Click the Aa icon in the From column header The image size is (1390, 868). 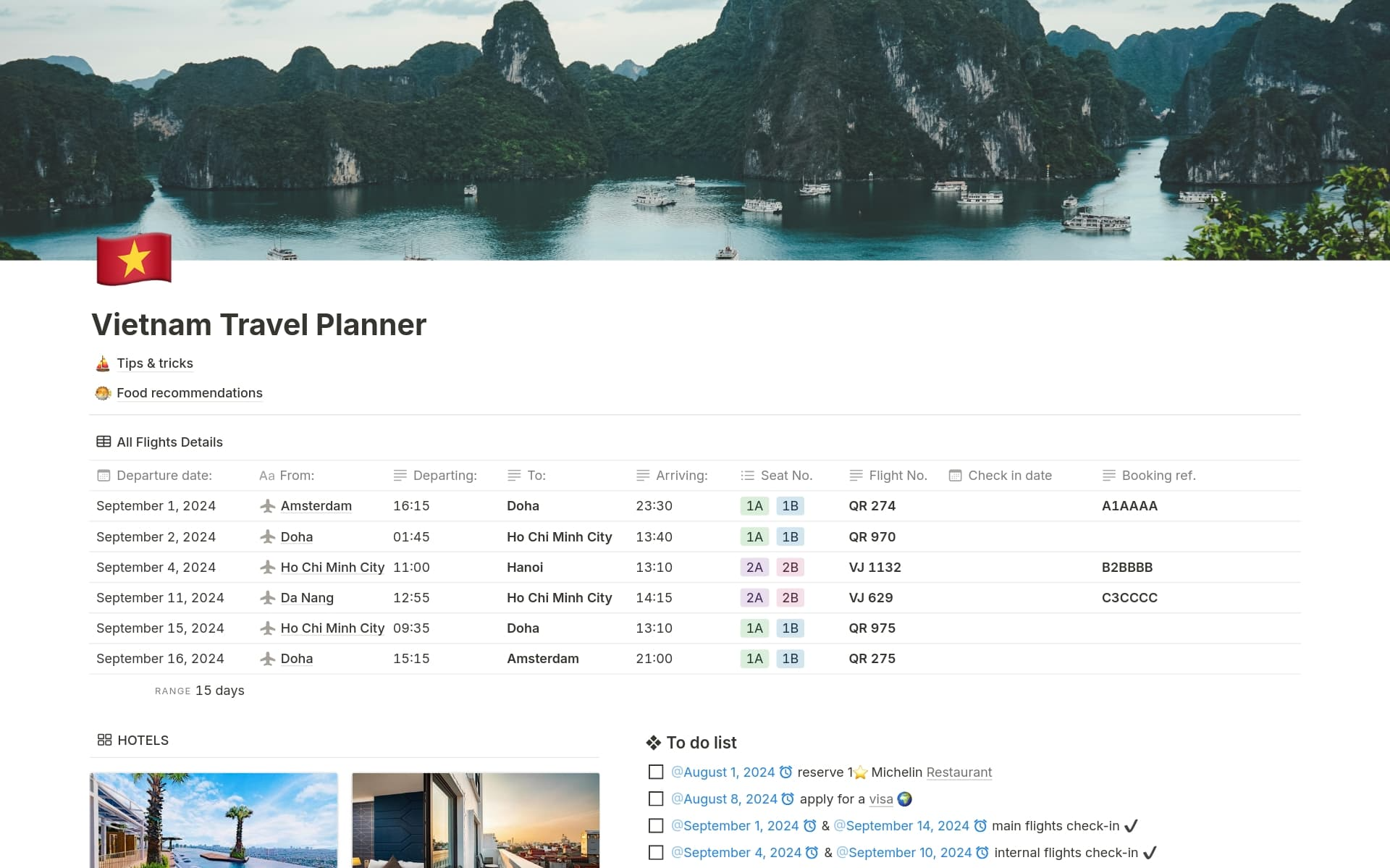266,476
